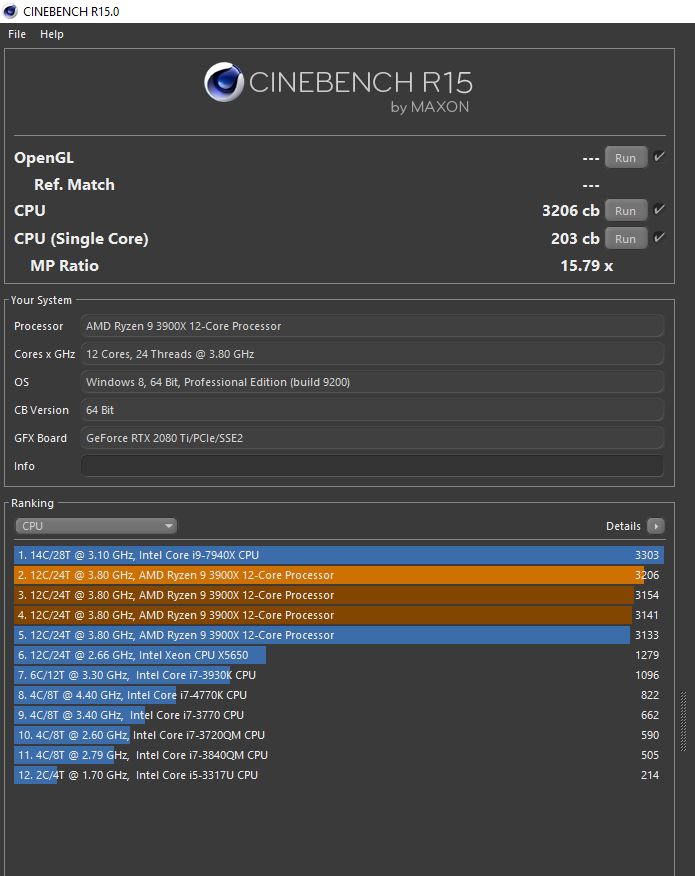695x876 pixels.
Task: Select ranking entry Intel Core i7-4770K CPU
Action: click(339, 695)
